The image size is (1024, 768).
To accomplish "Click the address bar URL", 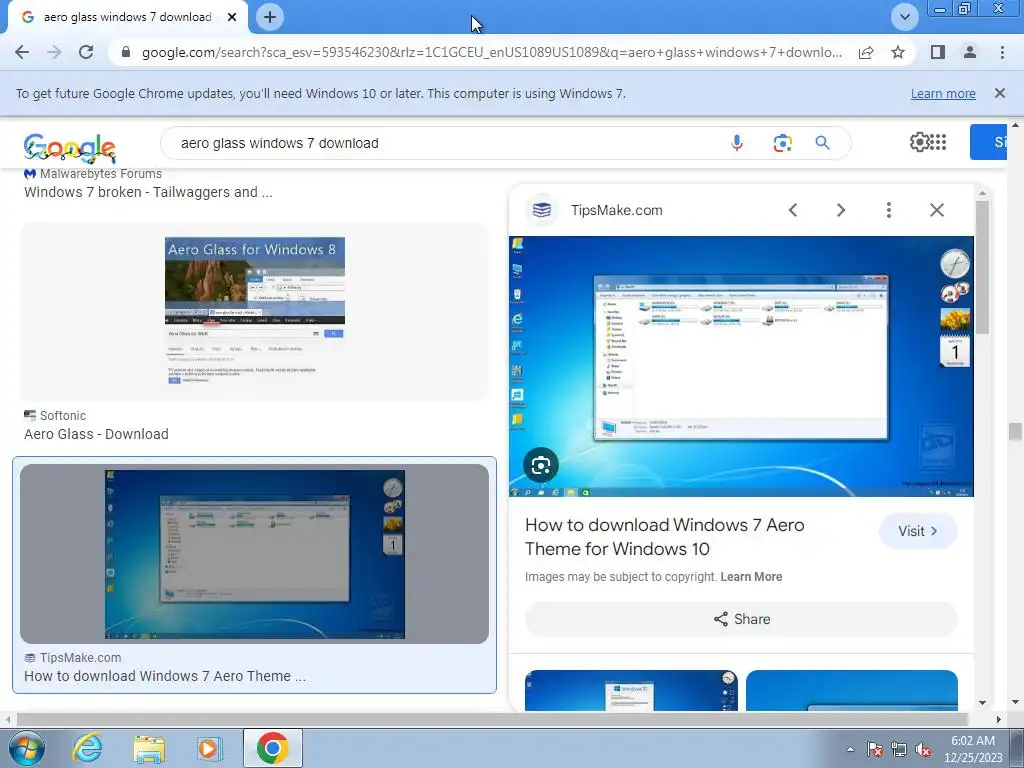I will (492, 52).
